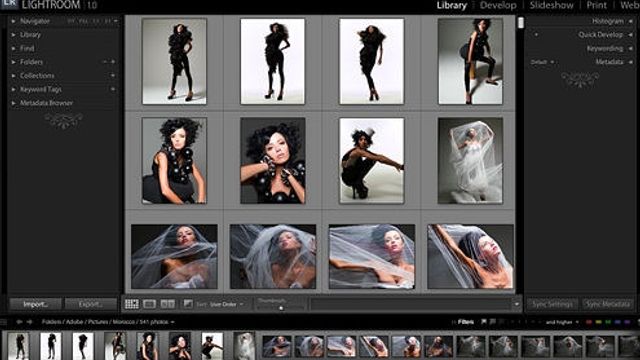Filter by the blue color label
Viewport: 640px width, 360px height.
click(x=618, y=322)
